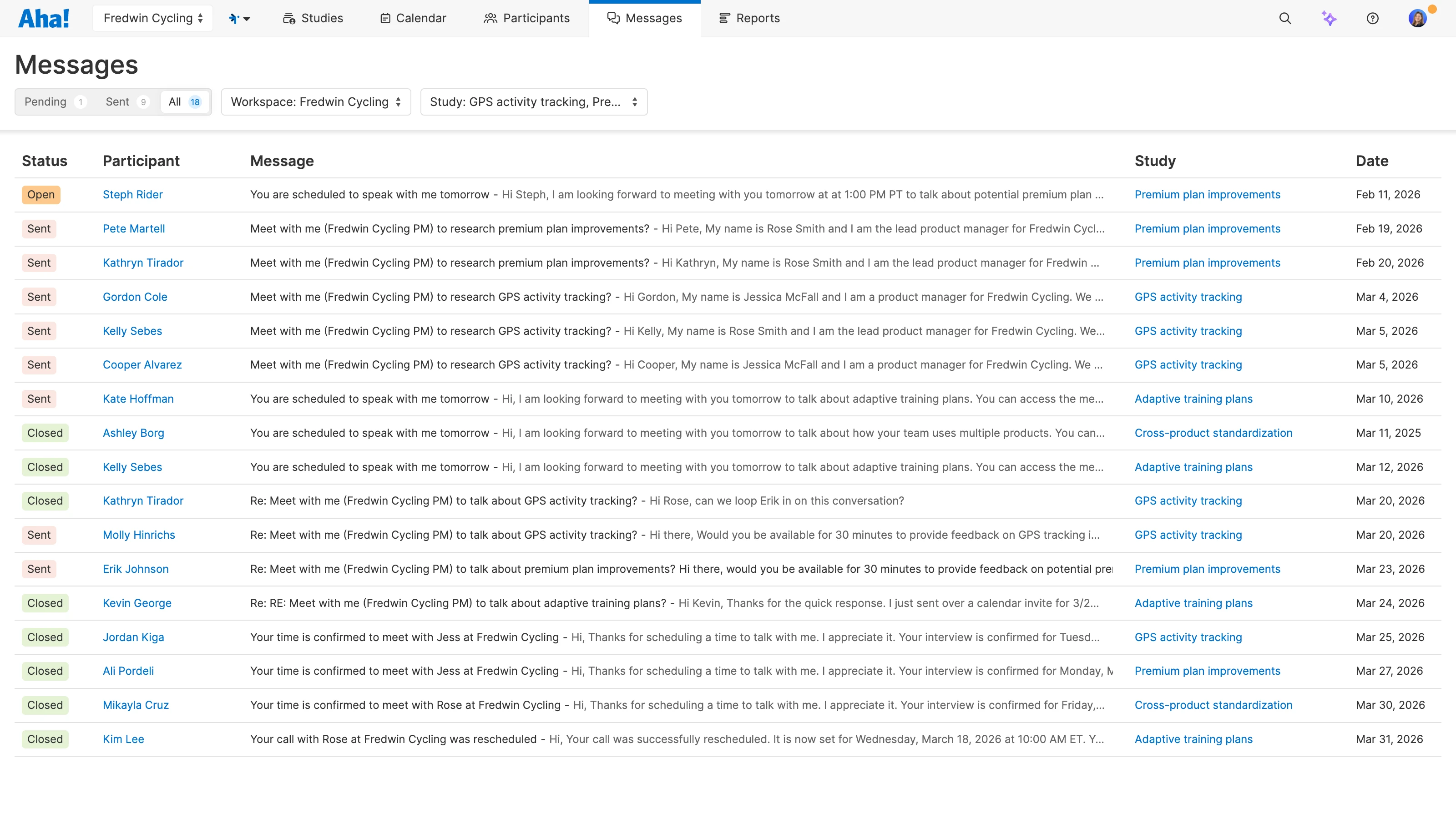Expand the Study filter dropdown
The height and width of the screenshot is (819, 1456).
pos(533,102)
